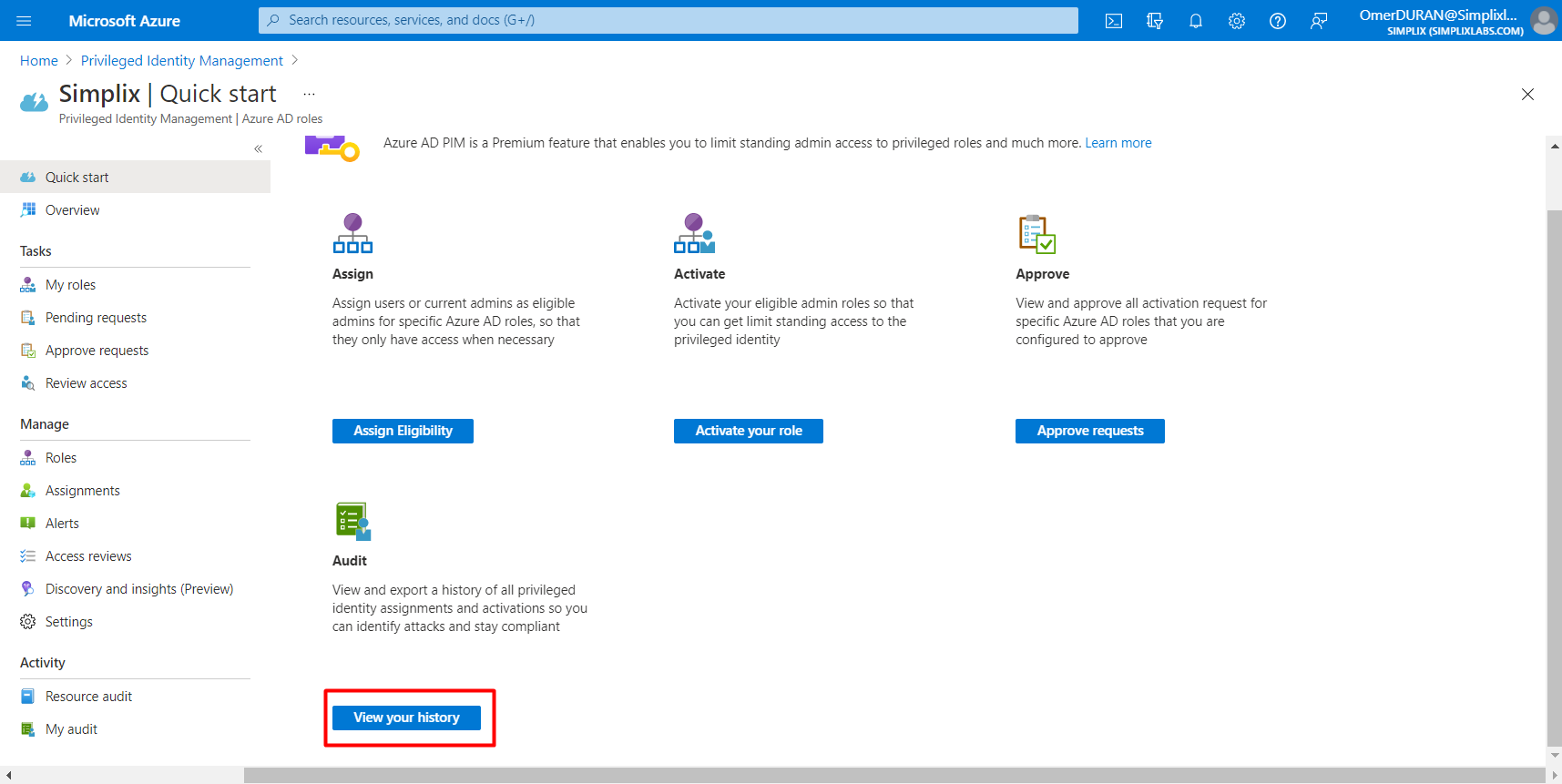Click the Microsoft Azure logo text

tap(125, 21)
